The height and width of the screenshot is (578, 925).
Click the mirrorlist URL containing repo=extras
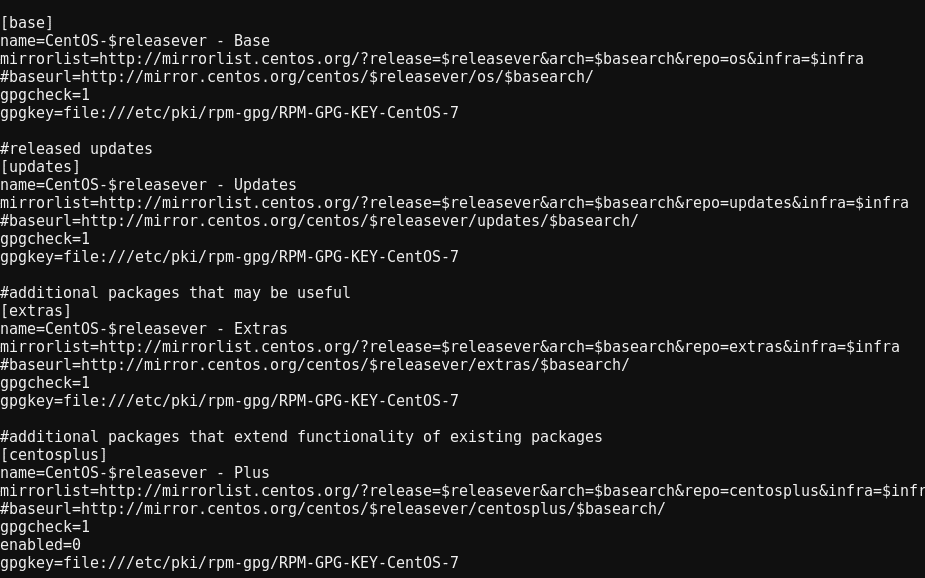(x=449, y=347)
